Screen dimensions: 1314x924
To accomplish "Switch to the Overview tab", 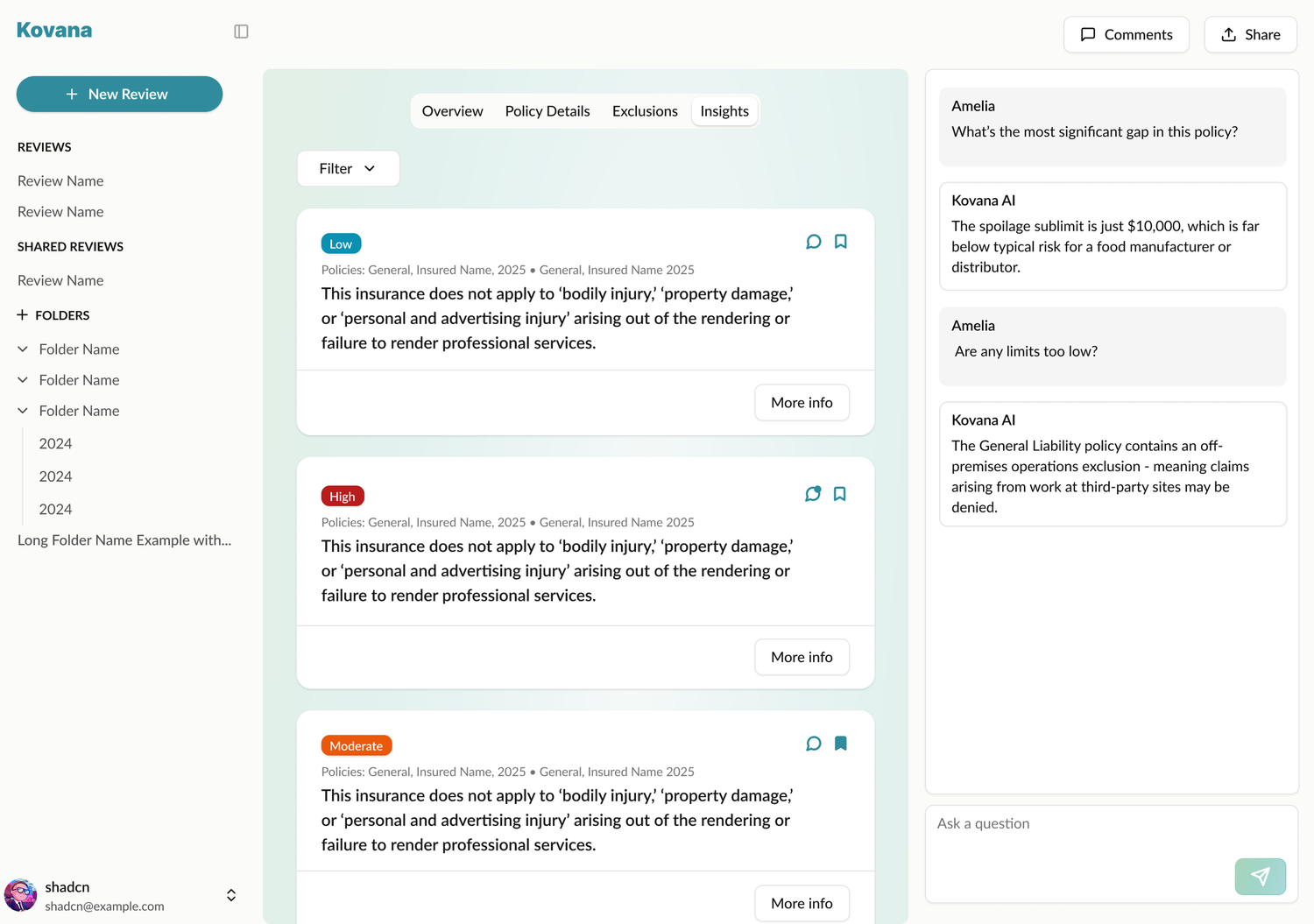I will [452, 111].
